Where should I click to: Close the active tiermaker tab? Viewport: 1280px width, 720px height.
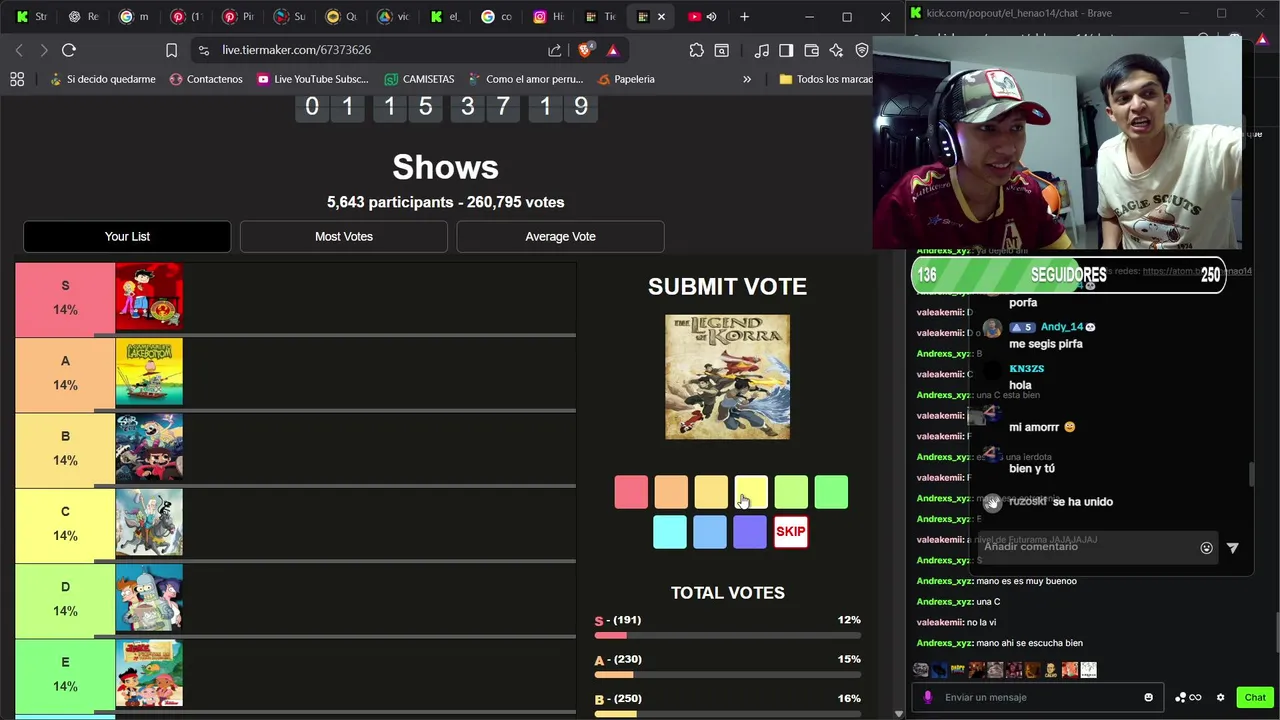pyautogui.click(x=661, y=16)
